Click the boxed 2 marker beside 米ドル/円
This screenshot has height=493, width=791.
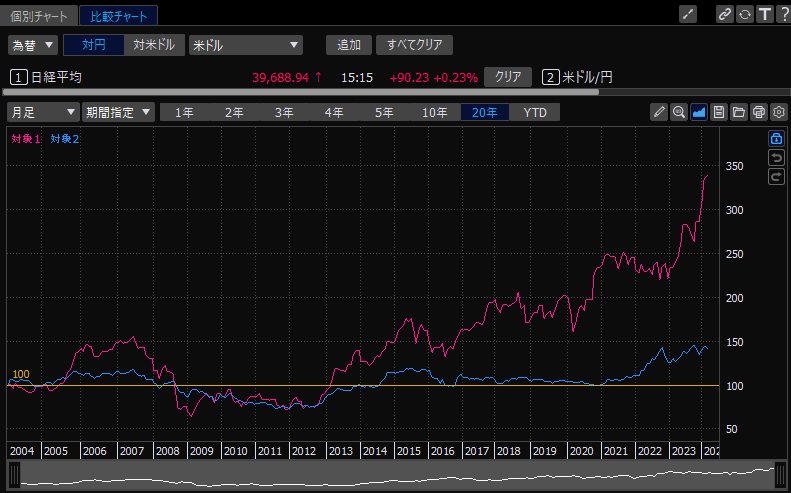[x=550, y=77]
